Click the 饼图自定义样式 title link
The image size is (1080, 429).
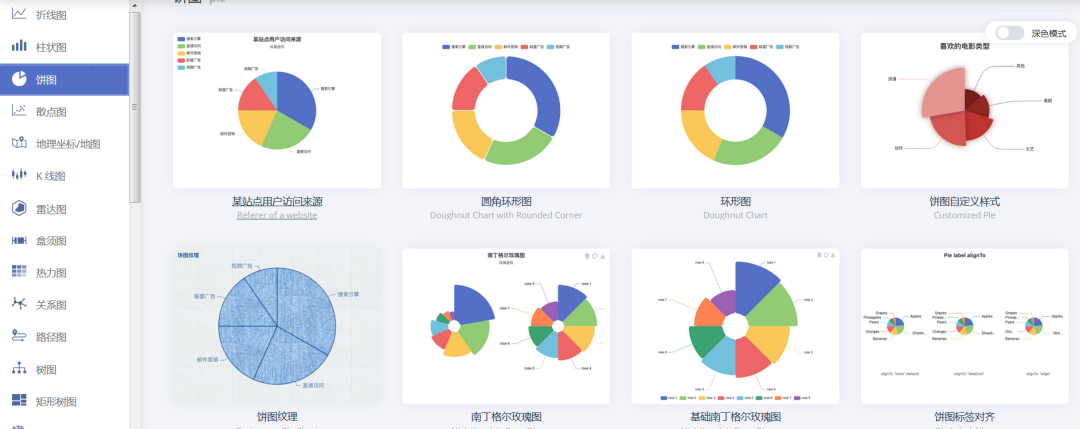pos(964,202)
